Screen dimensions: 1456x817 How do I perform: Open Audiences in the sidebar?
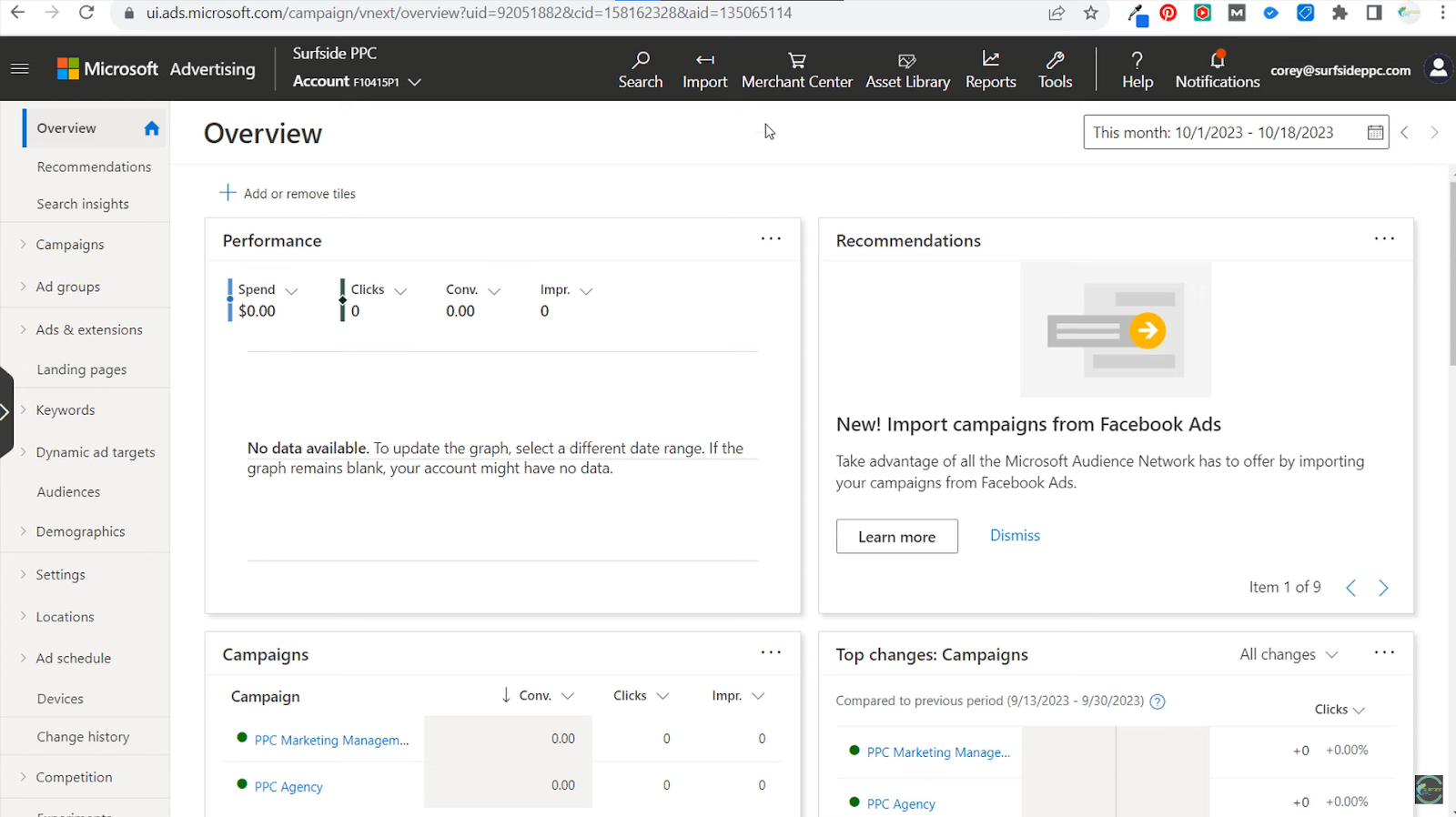coord(68,491)
